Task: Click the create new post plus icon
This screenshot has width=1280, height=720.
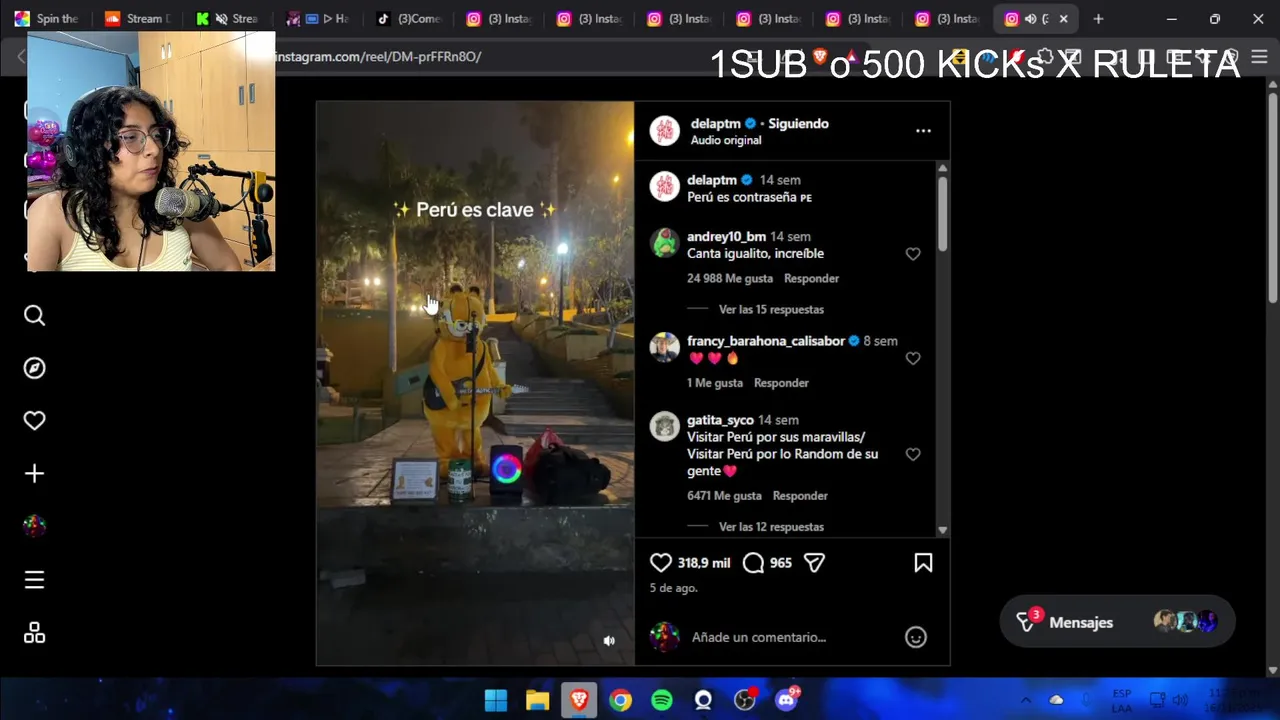Action: point(34,473)
